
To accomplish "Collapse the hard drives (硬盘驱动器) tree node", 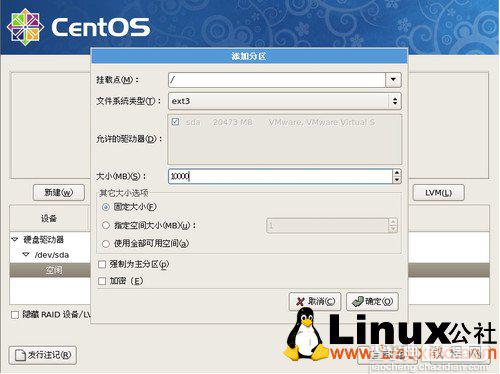I will [x=15, y=239].
